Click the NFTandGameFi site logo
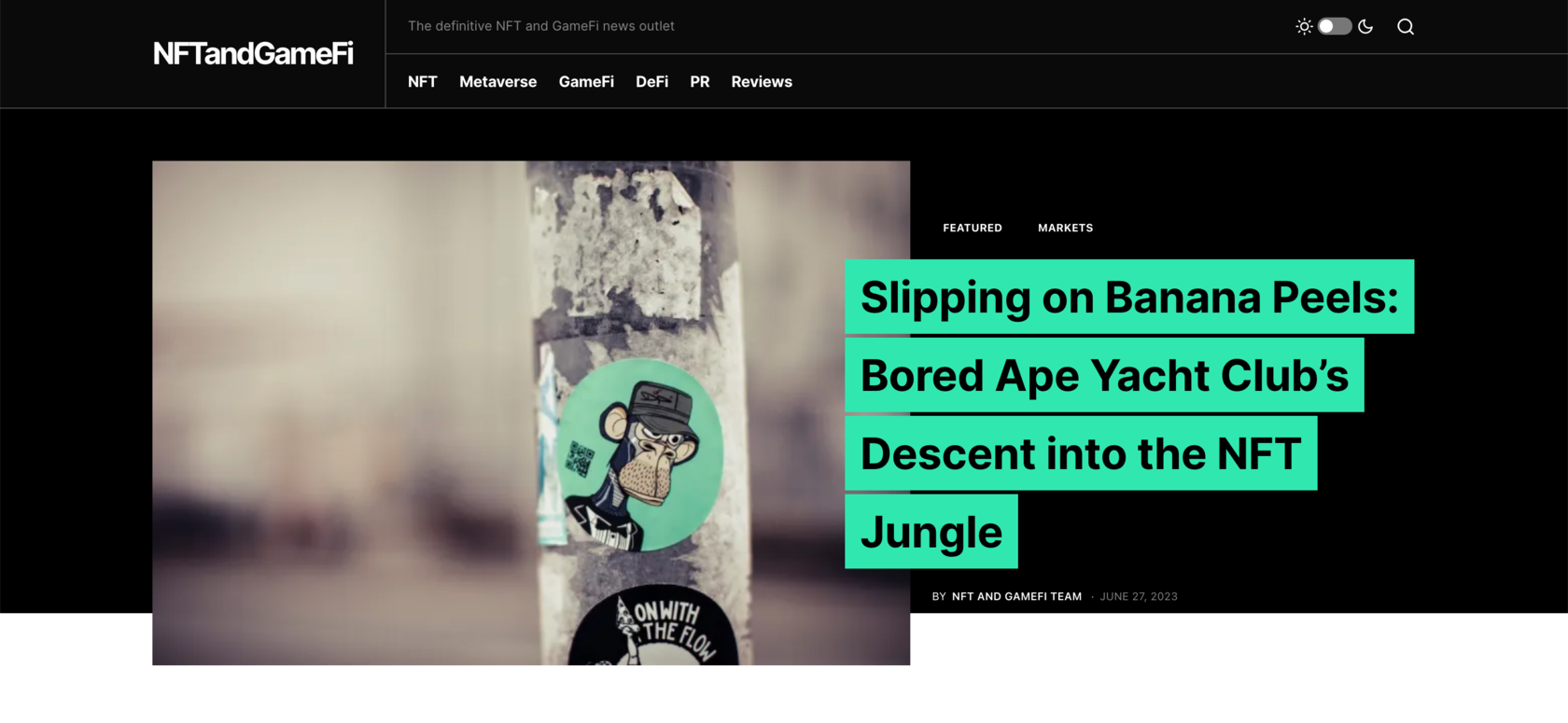This screenshot has height=723, width=1568. coord(253,53)
